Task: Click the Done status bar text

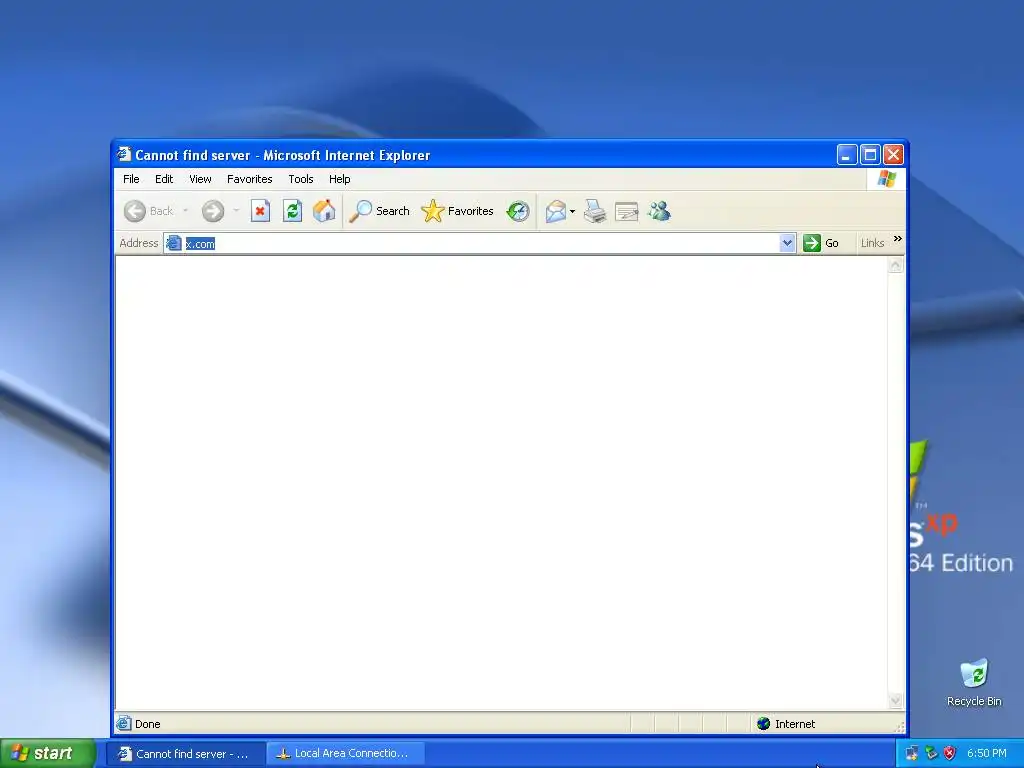Action: click(148, 724)
